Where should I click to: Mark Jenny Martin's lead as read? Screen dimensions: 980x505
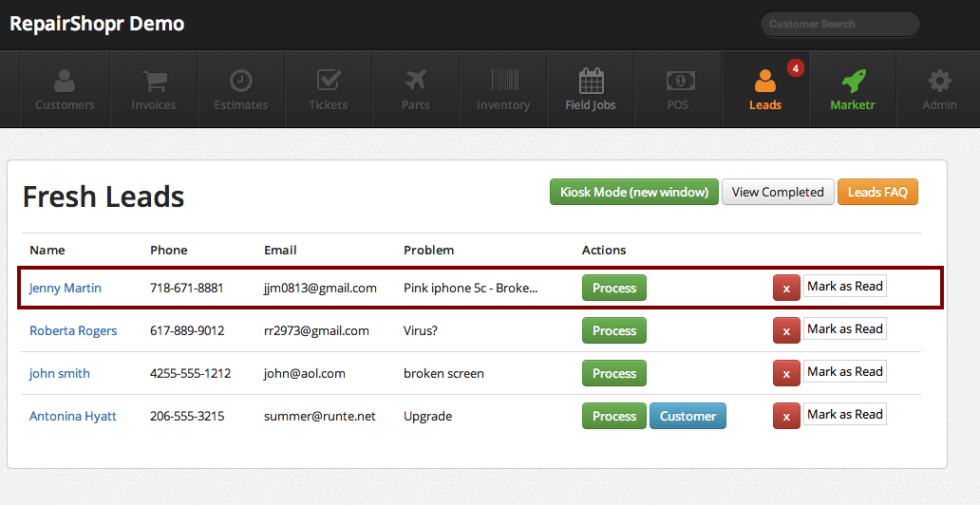(844, 287)
